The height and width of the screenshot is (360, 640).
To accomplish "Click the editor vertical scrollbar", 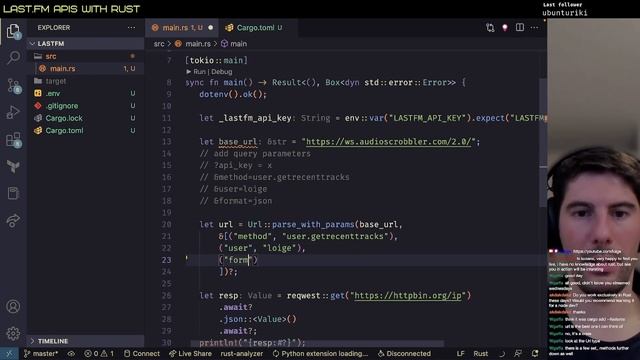I will pyautogui.click(x=543, y=143).
